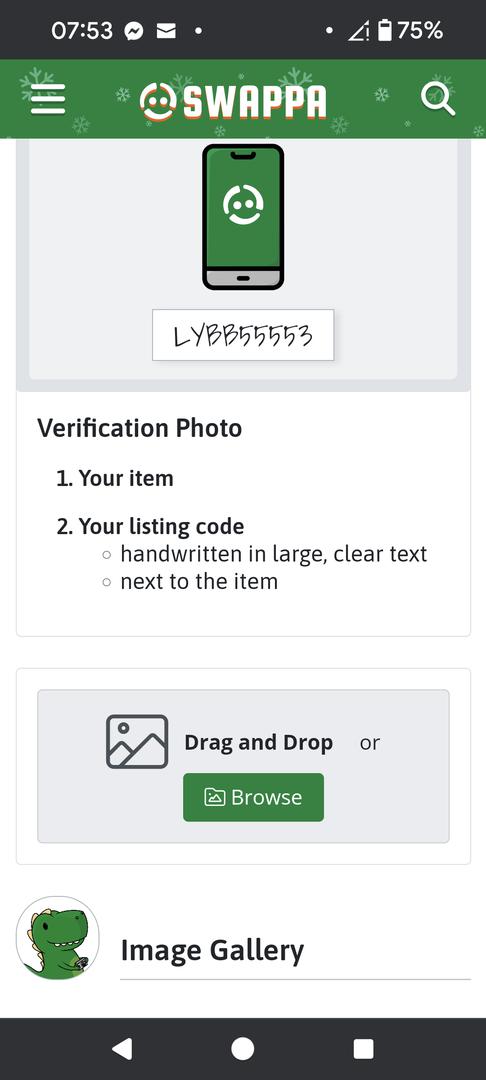This screenshot has height=1080, width=486.
Task: Open search with the magnifier icon
Action: [439, 99]
